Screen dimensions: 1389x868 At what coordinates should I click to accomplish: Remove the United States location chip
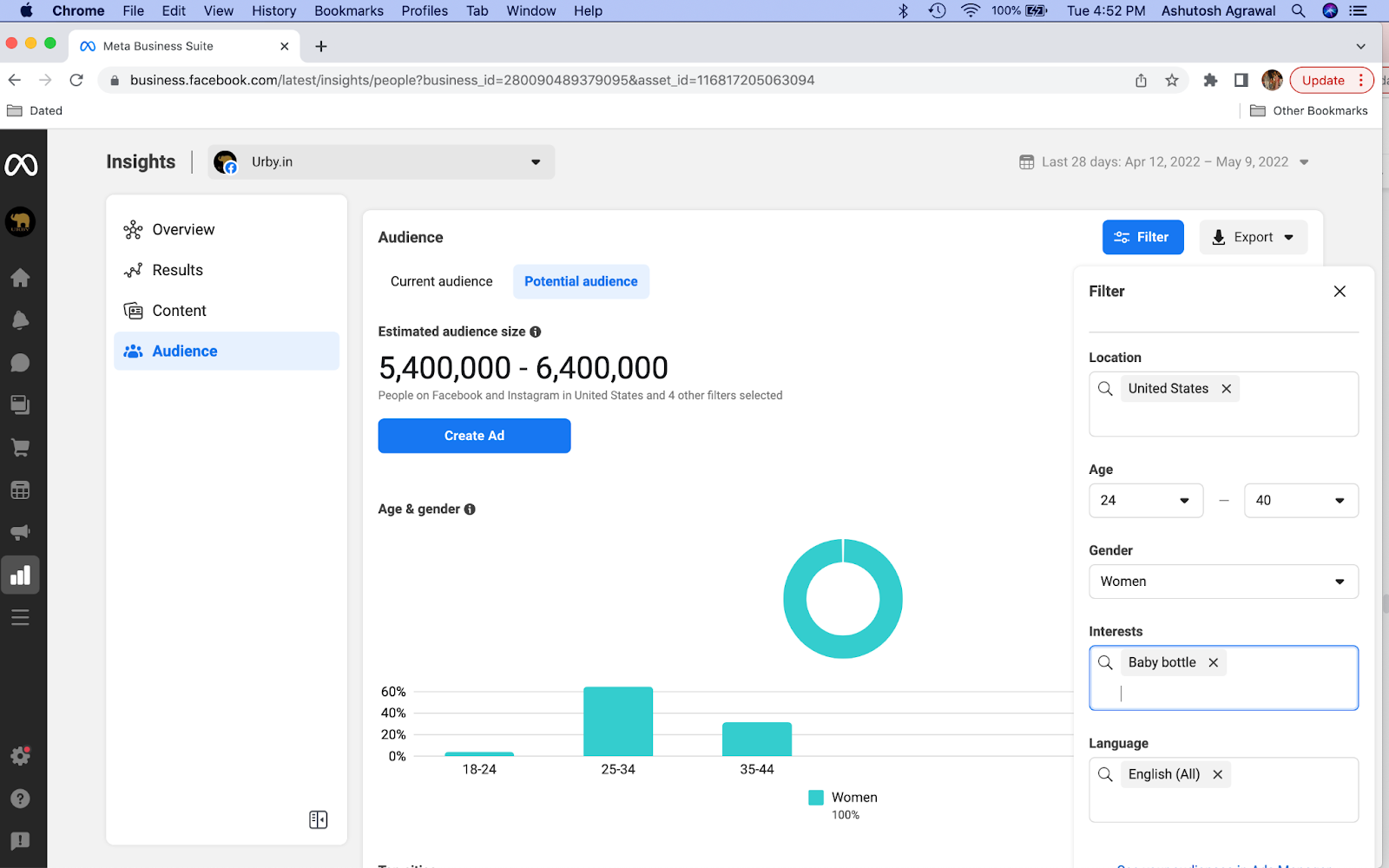(1227, 389)
